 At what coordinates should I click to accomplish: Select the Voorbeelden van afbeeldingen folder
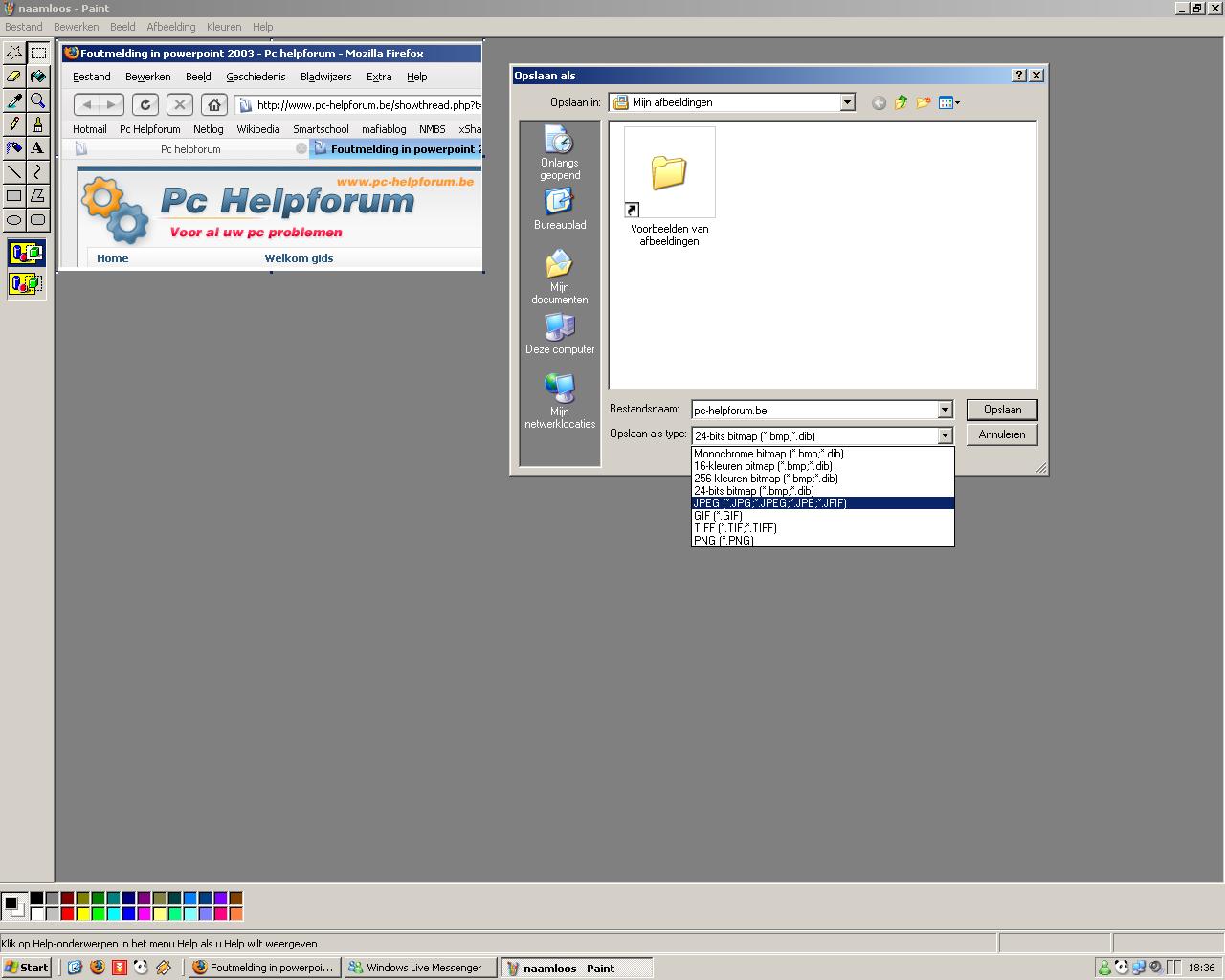click(670, 187)
